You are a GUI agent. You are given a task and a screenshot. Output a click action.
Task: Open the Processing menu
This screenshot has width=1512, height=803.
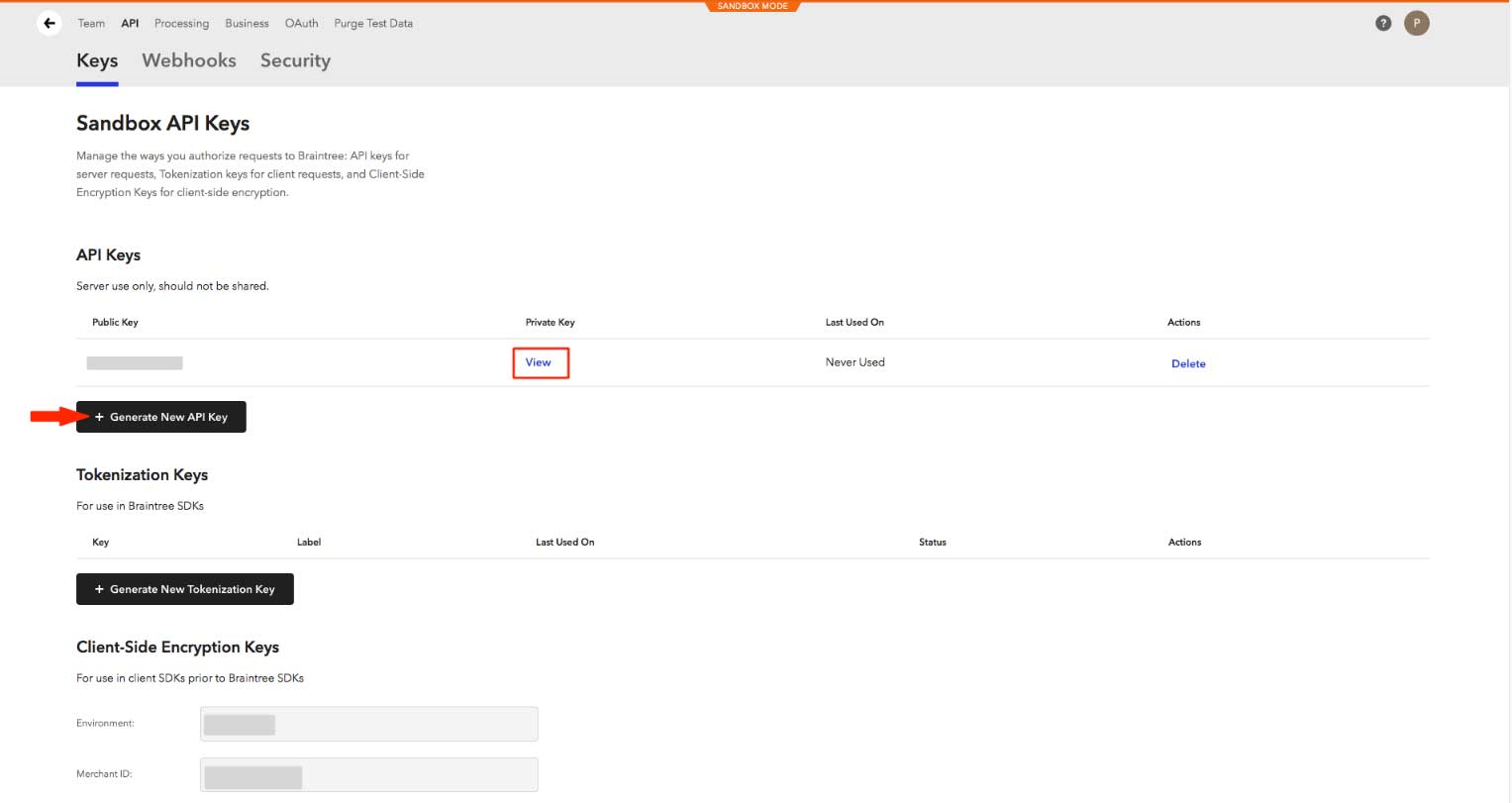pos(181,23)
